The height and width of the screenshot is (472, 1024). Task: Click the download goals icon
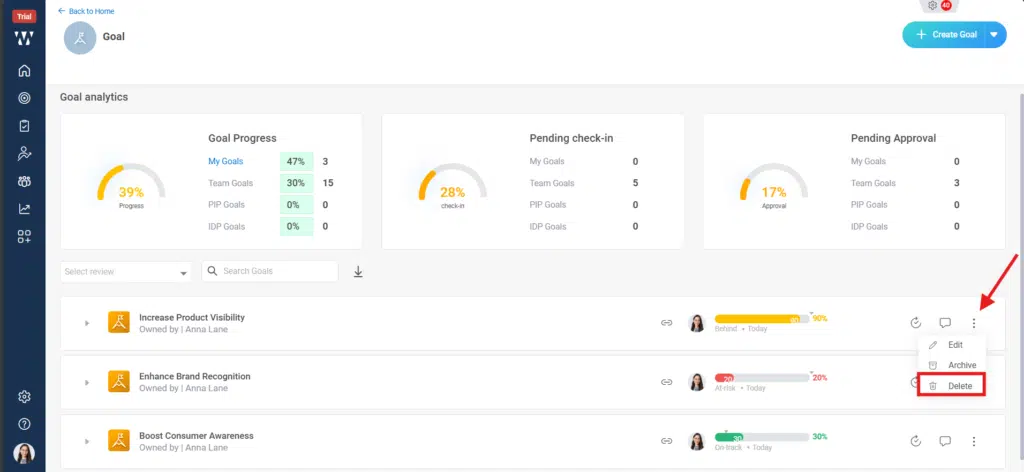click(x=358, y=272)
